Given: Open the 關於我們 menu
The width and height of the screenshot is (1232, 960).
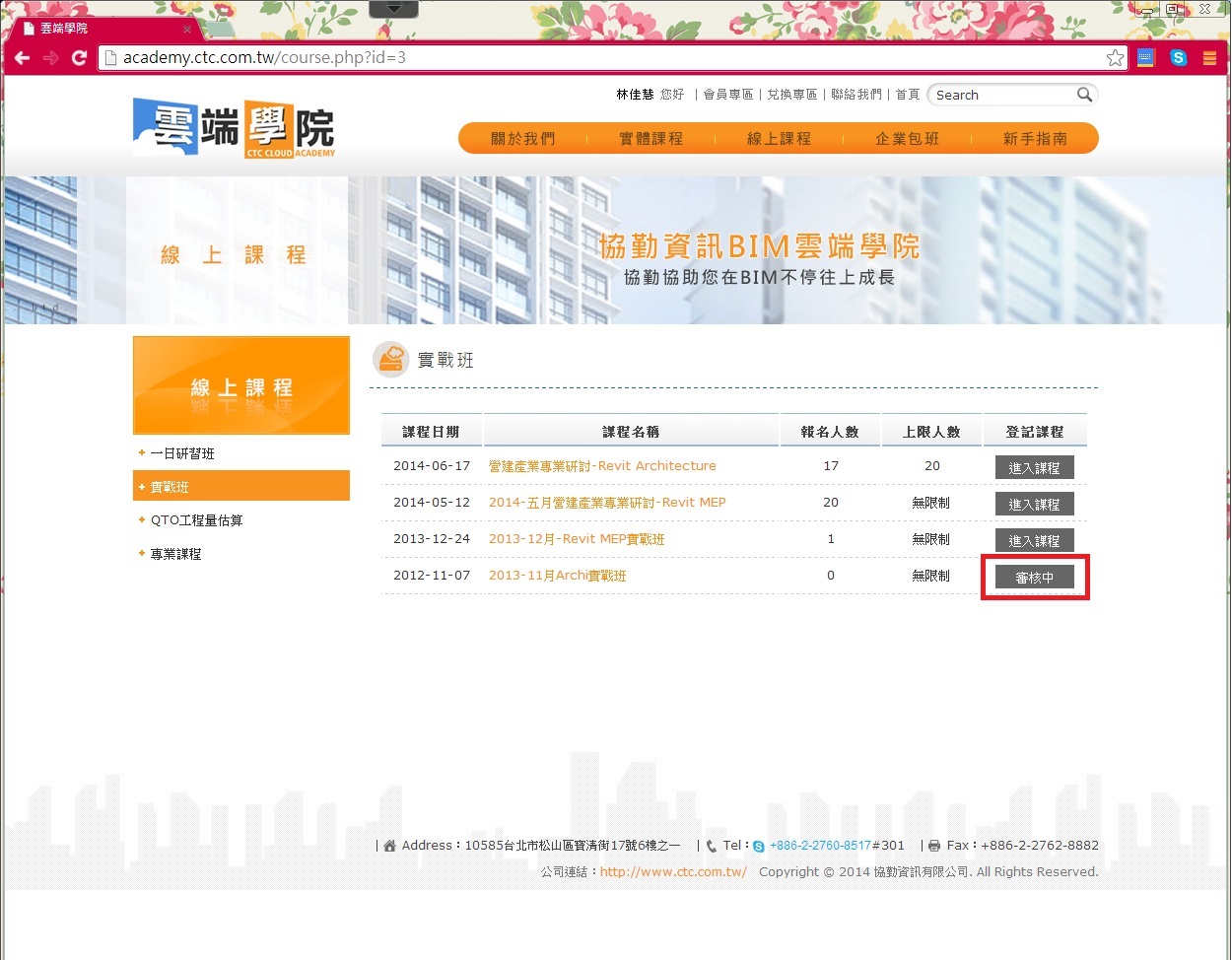Looking at the screenshot, I should pos(523,139).
